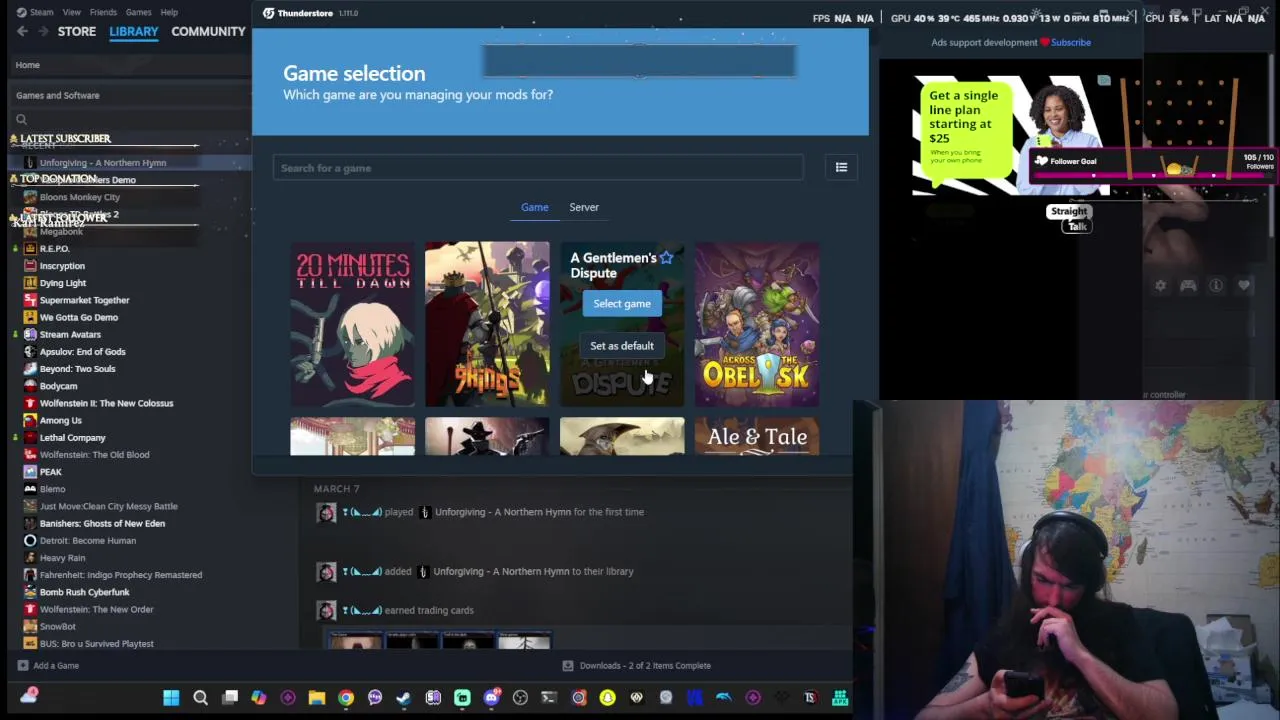The width and height of the screenshot is (1280, 720).
Task: Select Lethal Company in Steam library list
Action: tap(72, 437)
